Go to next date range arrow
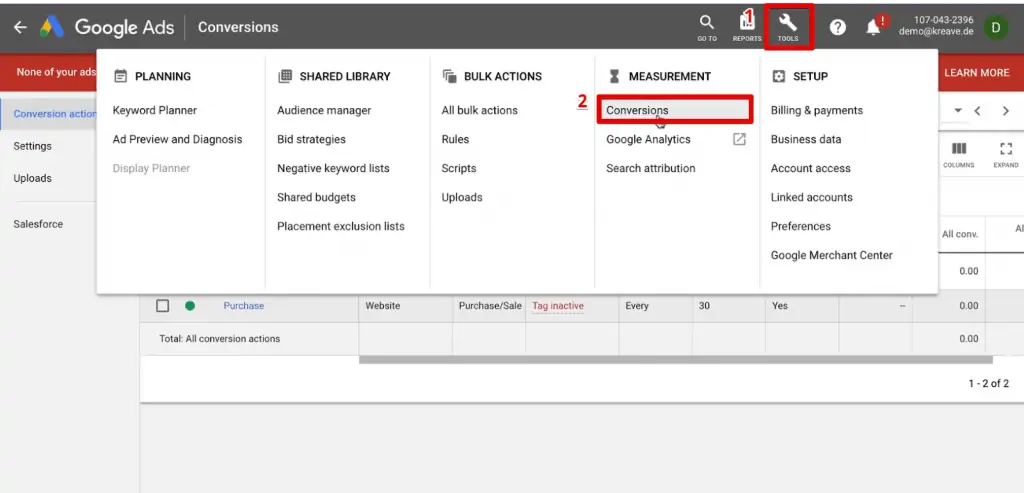The width and height of the screenshot is (1024, 493). [x=1006, y=111]
